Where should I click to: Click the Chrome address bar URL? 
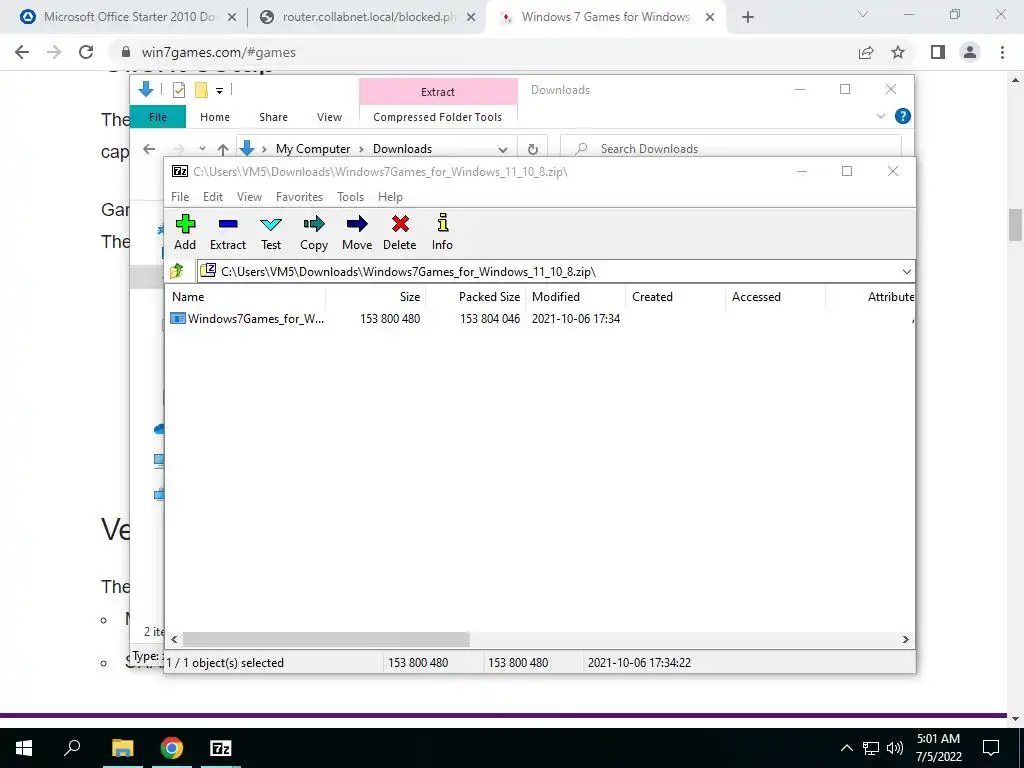(219, 52)
